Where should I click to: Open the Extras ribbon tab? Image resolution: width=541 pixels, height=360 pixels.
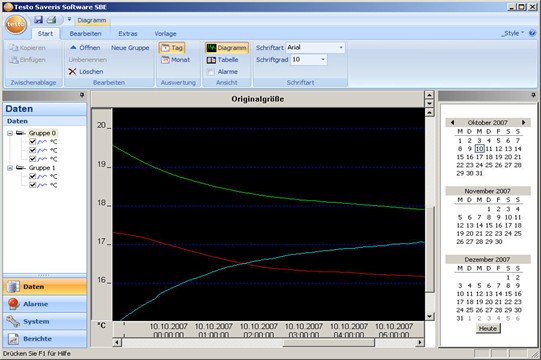(128, 33)
